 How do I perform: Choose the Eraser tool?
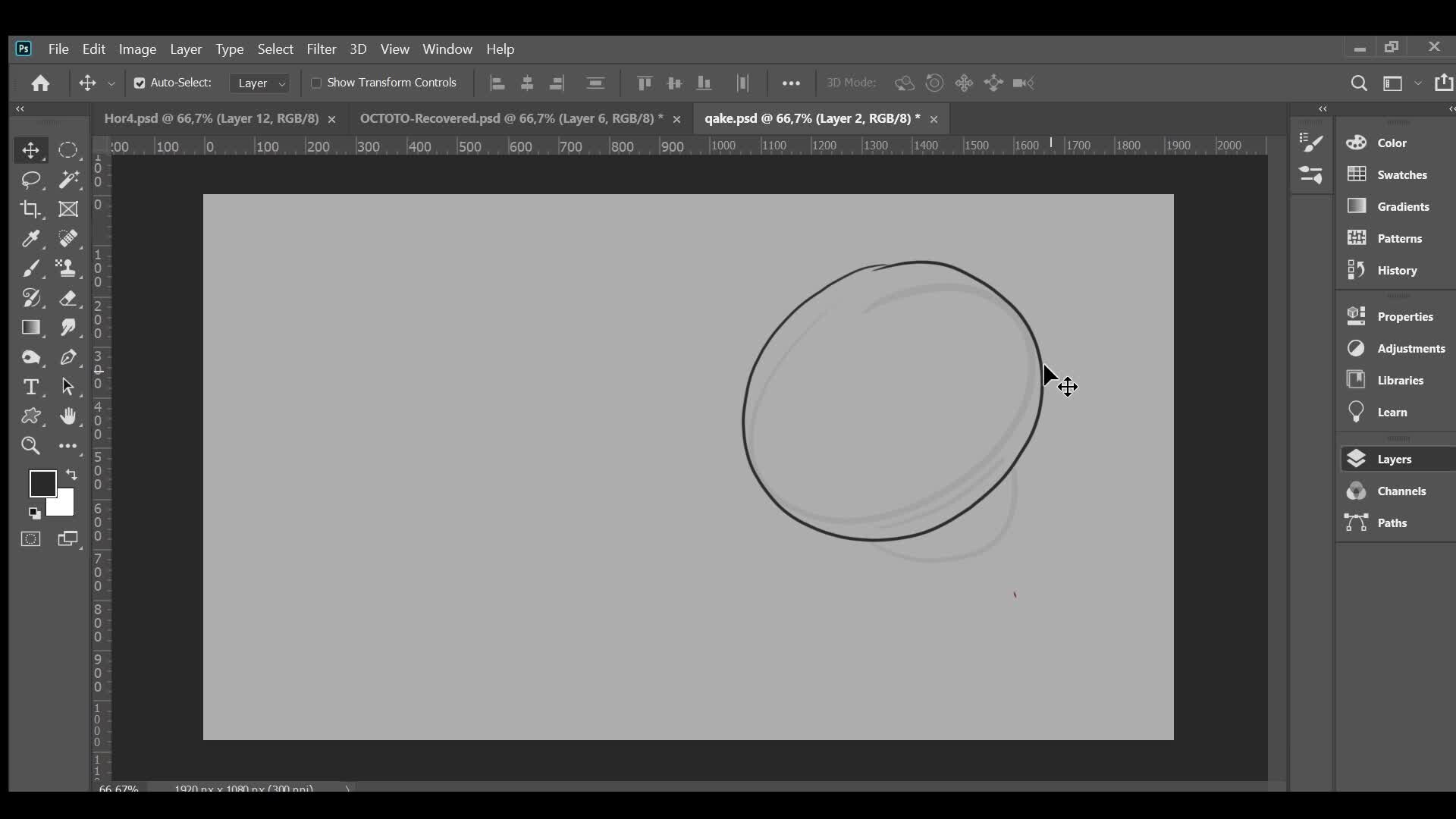coord(68,298)
